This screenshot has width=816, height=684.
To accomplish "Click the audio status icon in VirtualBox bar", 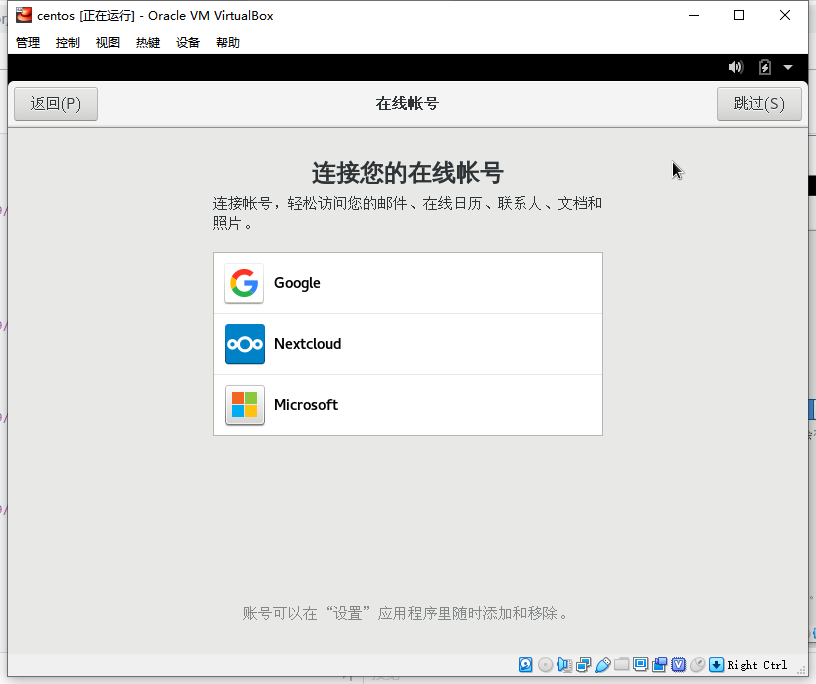I will (564, 665).
